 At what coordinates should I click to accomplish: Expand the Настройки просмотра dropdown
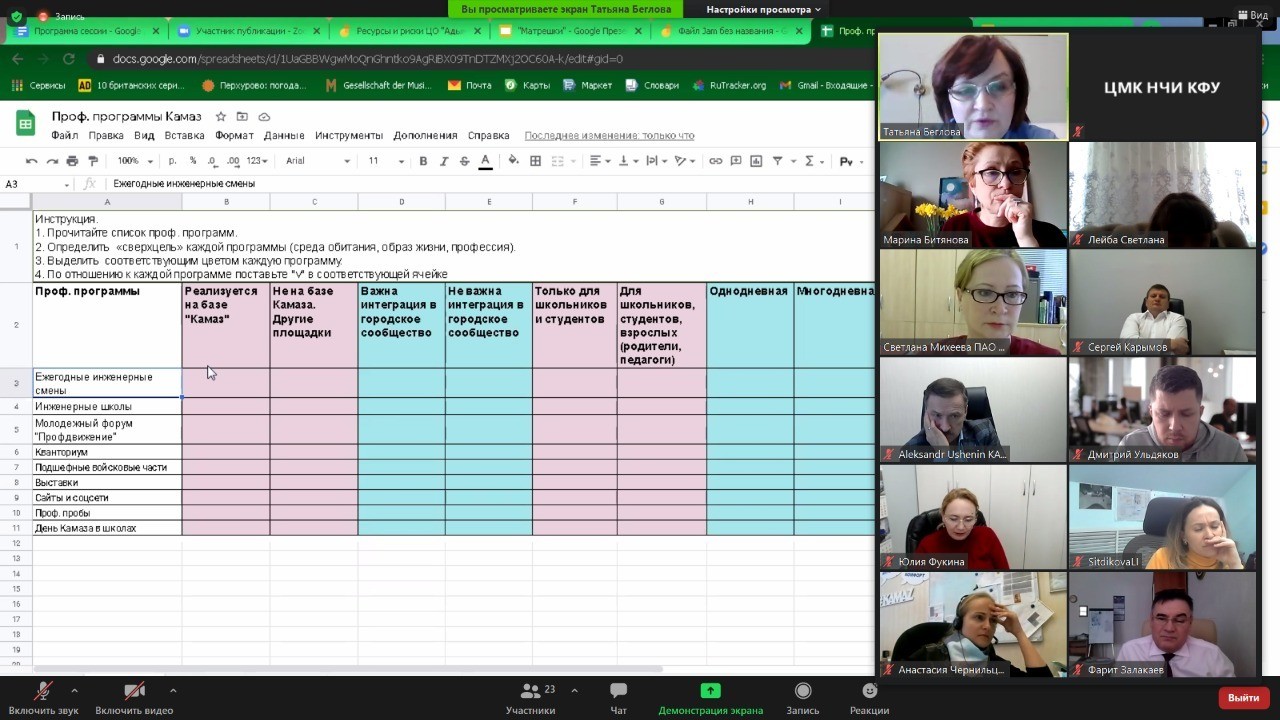click(x=763, y=9)
